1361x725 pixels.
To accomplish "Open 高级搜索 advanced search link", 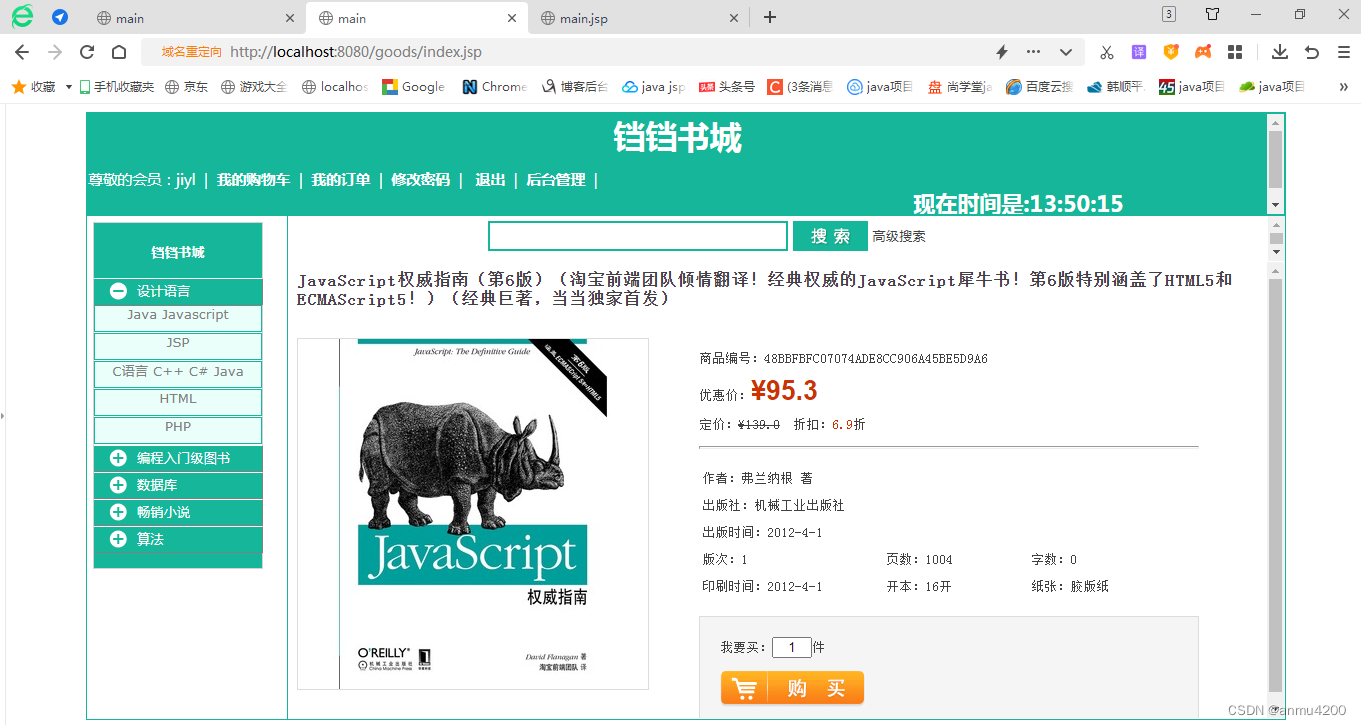I will click(x=899, y=237).
